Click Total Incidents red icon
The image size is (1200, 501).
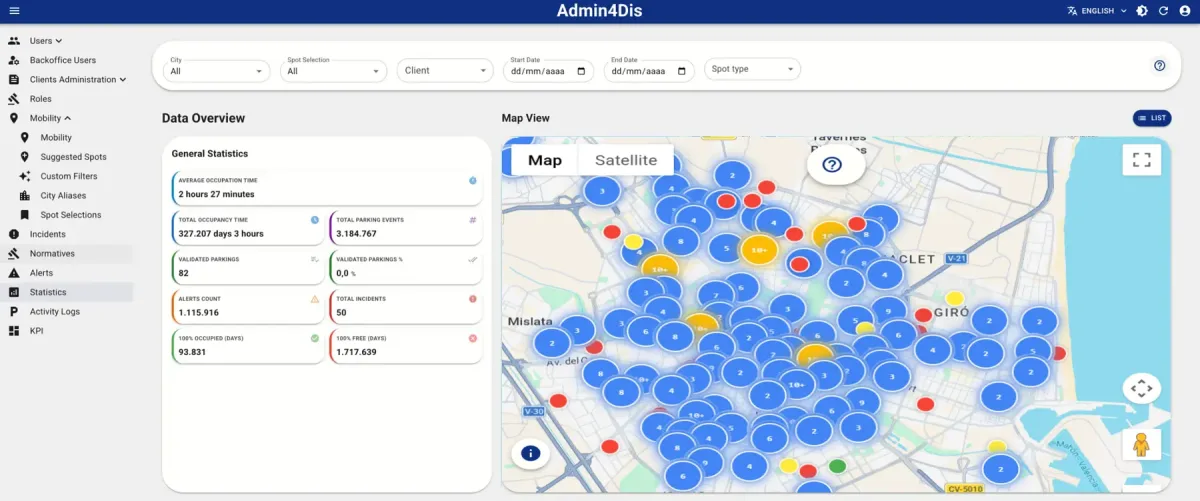[x=473, y=298]
